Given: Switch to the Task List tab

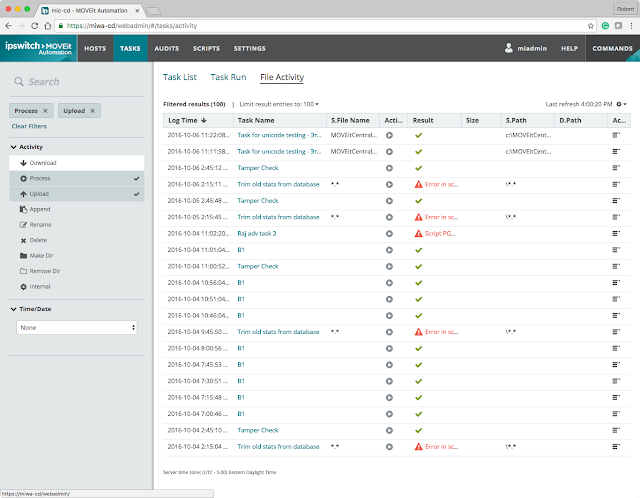Looking at the screenshot, I should 180,77.
